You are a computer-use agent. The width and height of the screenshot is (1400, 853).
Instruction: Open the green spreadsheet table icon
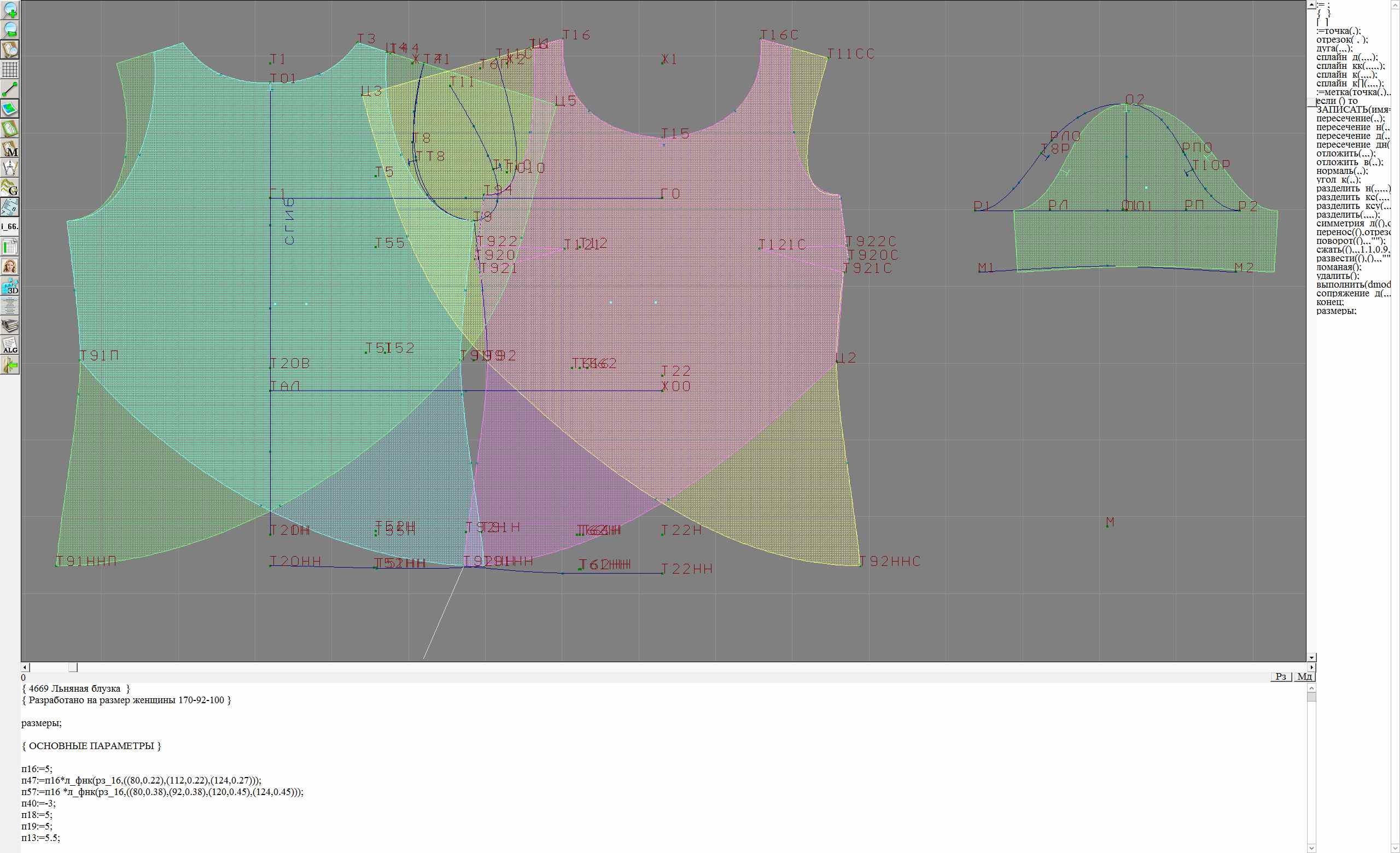pos(10,247)
